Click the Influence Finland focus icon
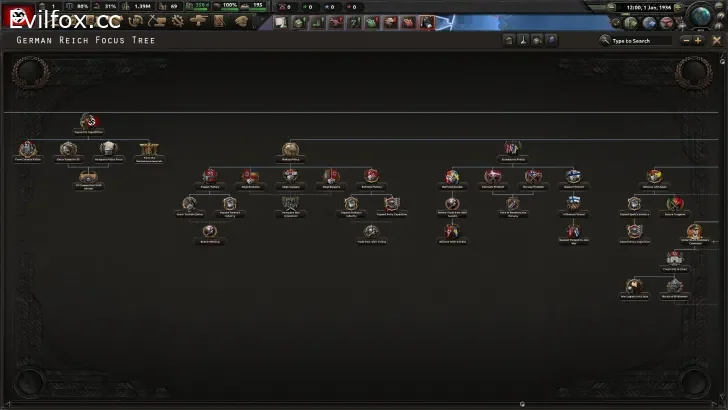Image resolution: width=728 pixels, height=410 pixels. (x=573, y=204)
